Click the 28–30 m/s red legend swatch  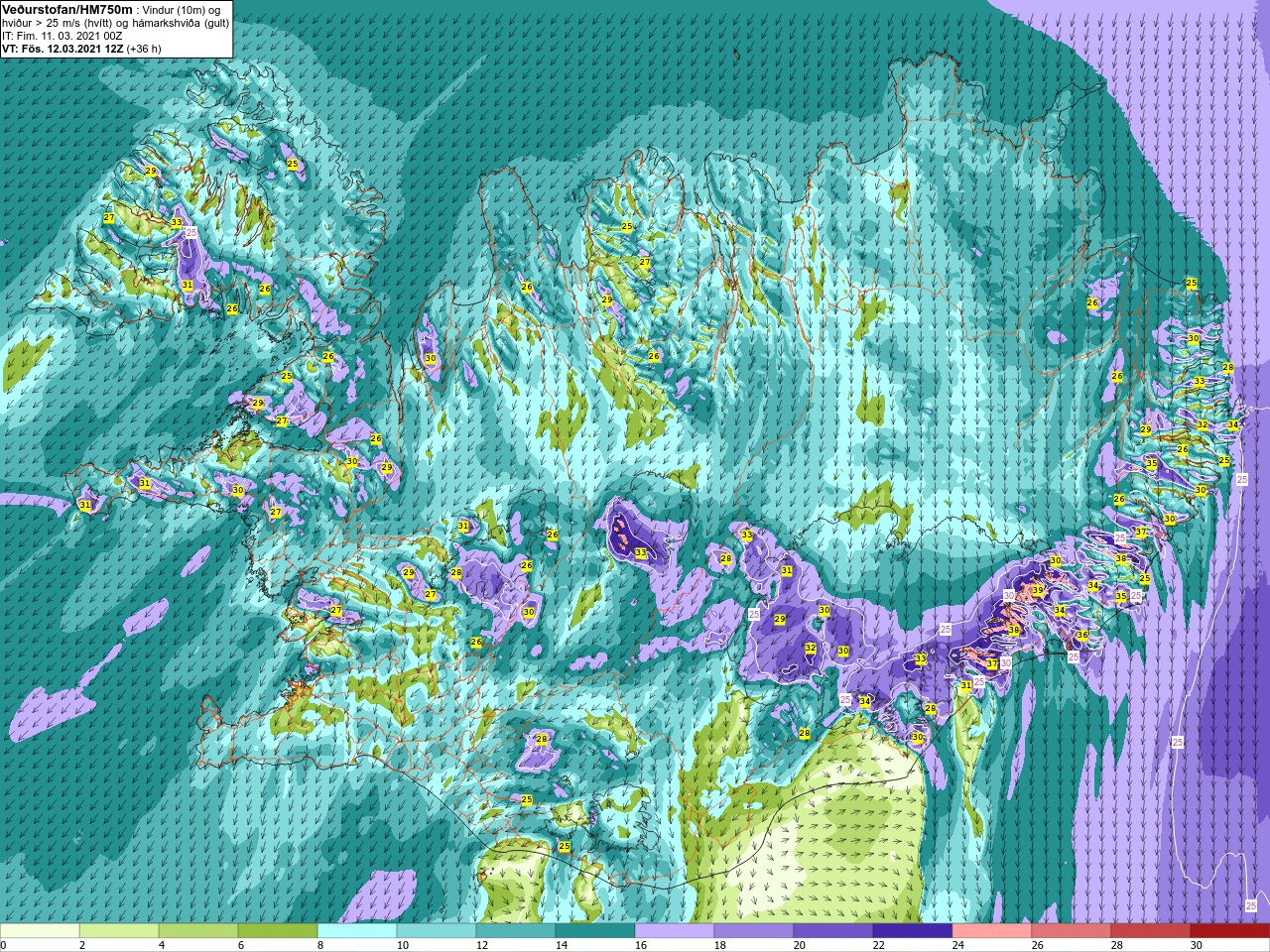(x=1151, y=931)
